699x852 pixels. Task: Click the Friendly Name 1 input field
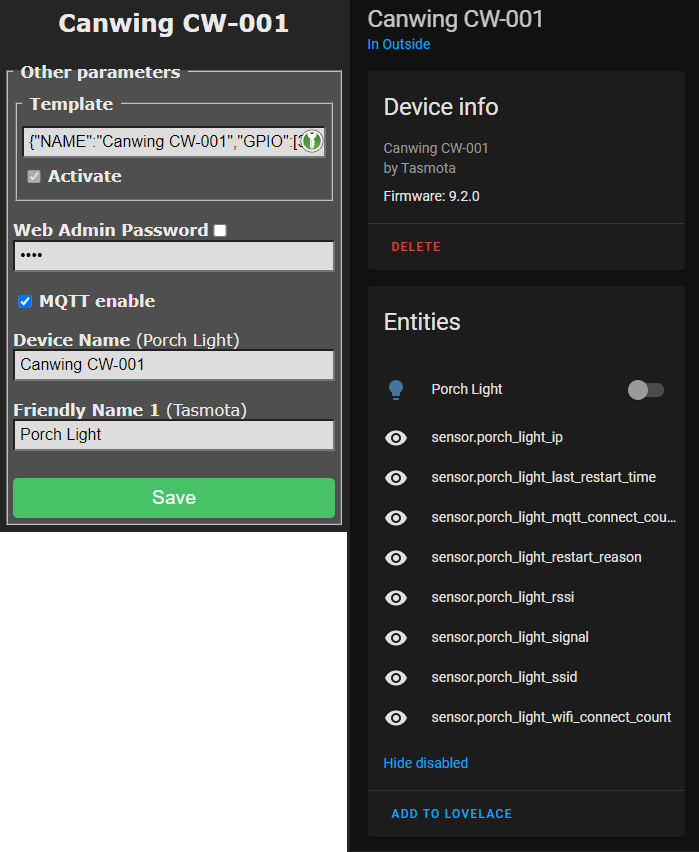click(173, 435)
